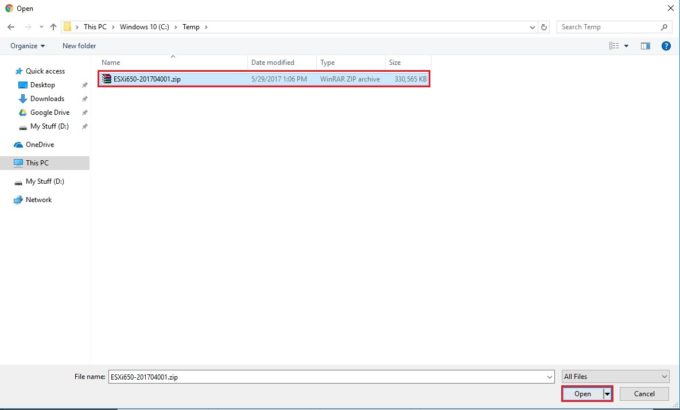Click the Search Temp input box
This screenshot has height=410, width=680.
click(610, 27)
